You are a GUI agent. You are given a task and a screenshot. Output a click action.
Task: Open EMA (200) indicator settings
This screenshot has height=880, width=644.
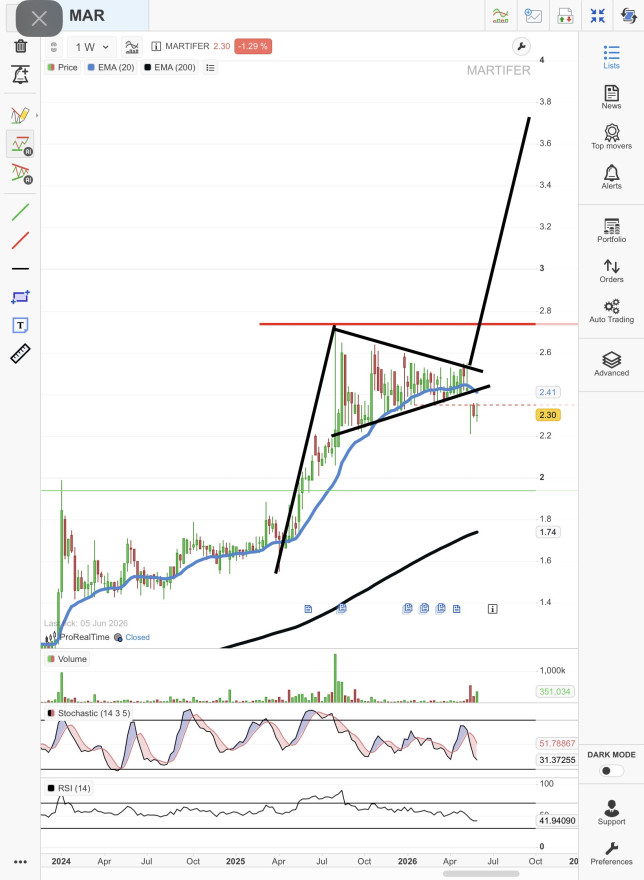(170, 67)
